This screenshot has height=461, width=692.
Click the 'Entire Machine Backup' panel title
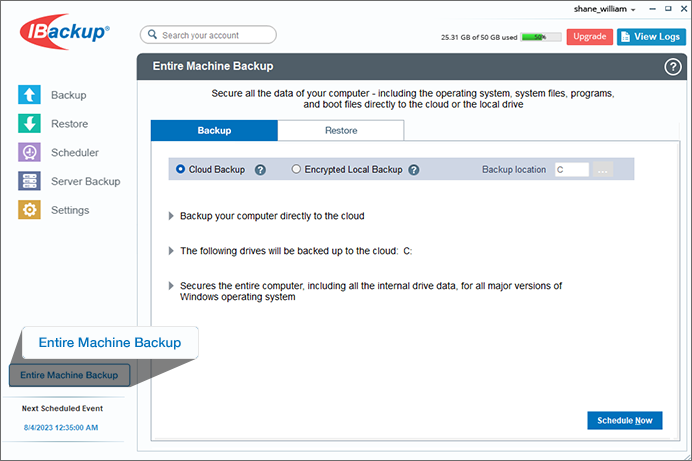(213, 66)
